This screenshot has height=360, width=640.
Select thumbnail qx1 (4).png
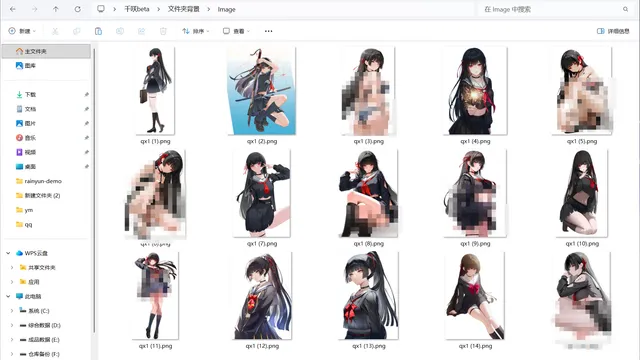[475, 91]
